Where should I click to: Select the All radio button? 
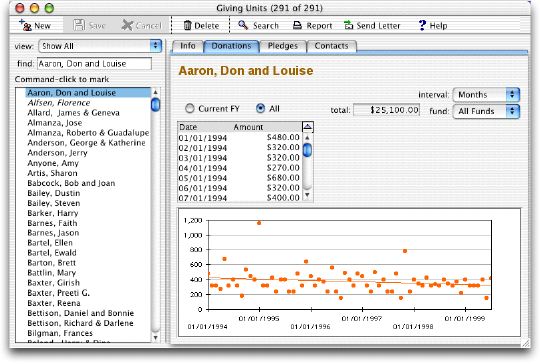click(261, 108)
